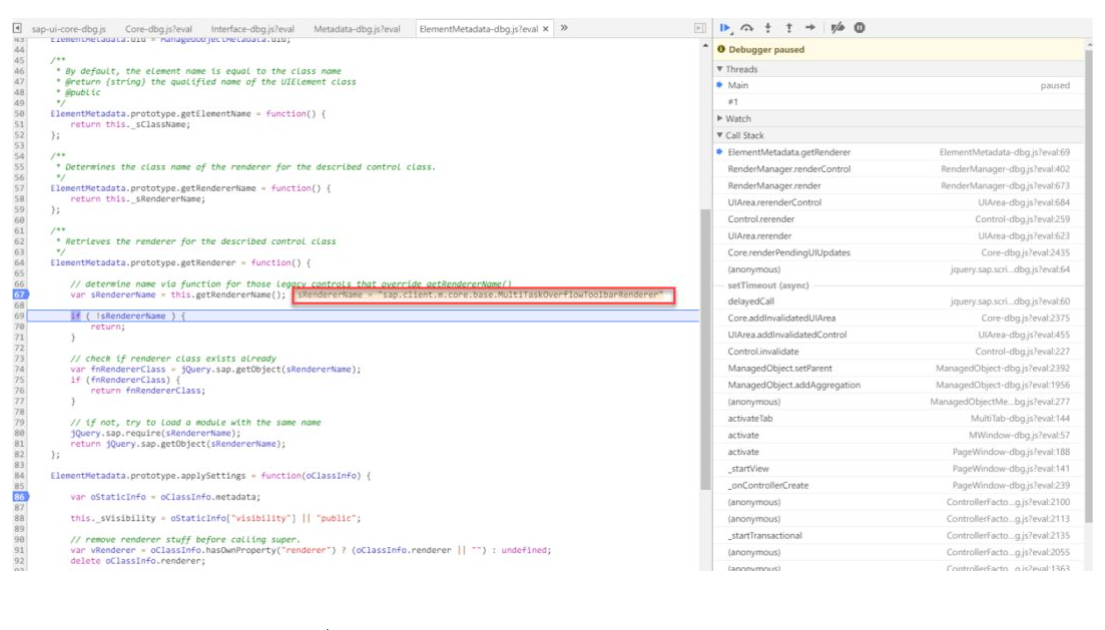Resume script execution in debugger
The height and width of the screenshot is (630, 1105).
click(x=724, y=27)
